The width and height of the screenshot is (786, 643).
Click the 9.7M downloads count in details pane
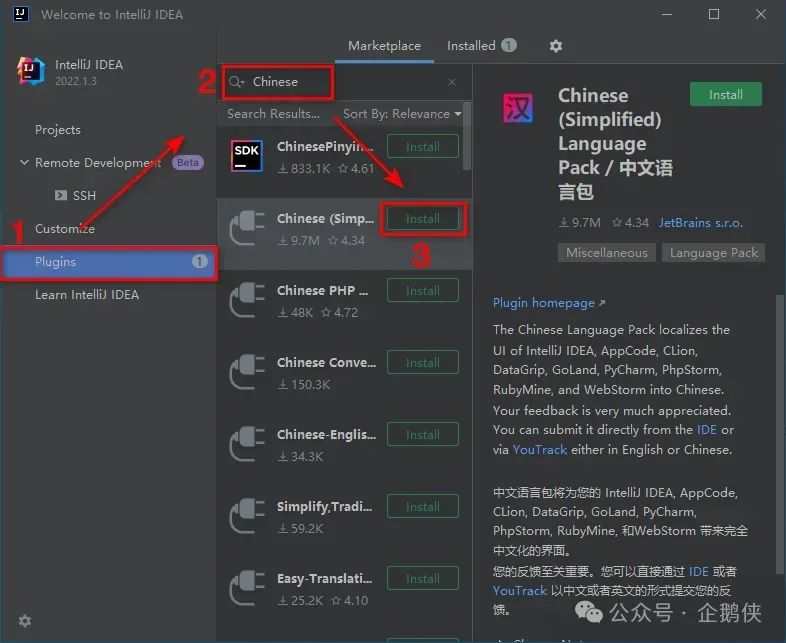pyautogui.click(x=579, y=223)
